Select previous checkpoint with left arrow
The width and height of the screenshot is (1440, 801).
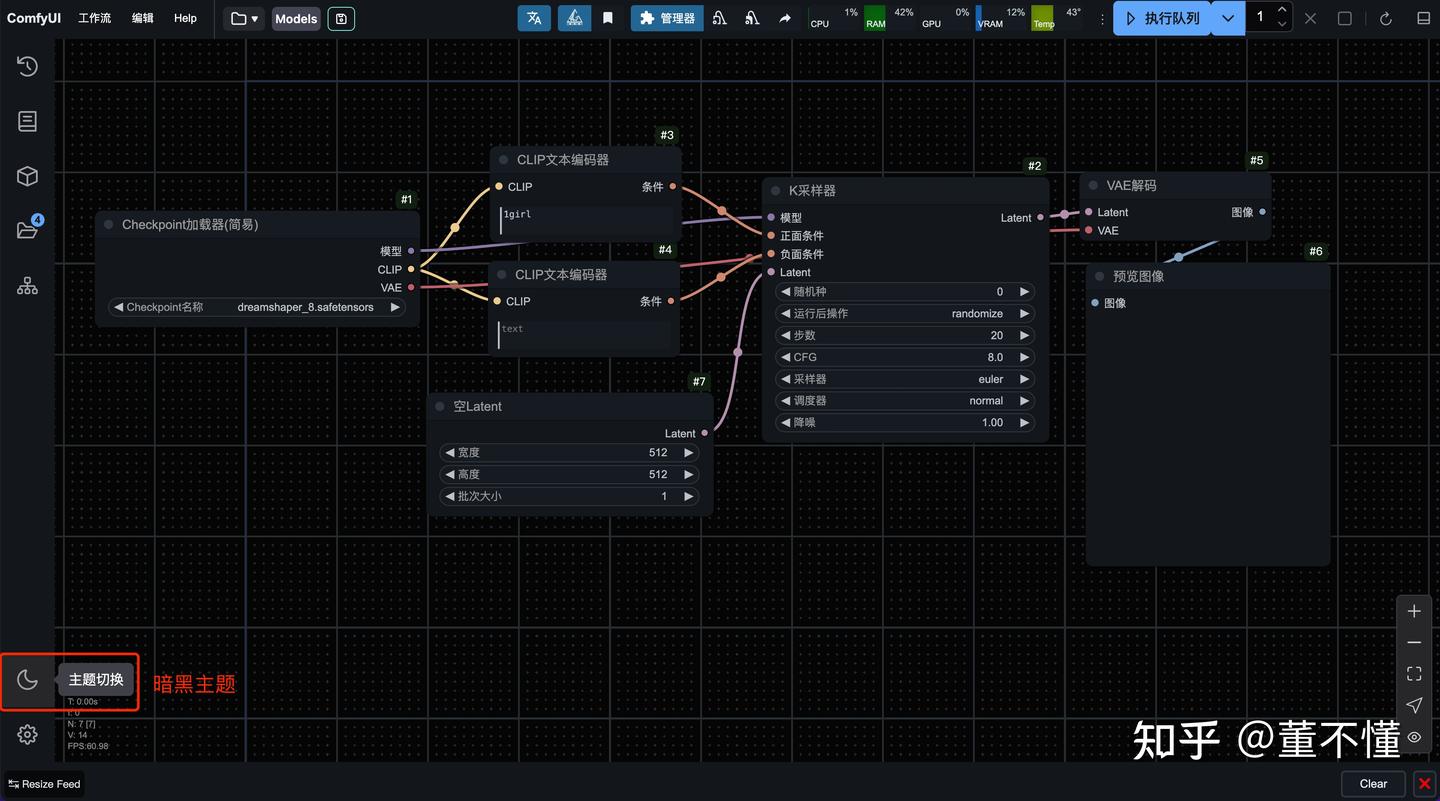coord(119,307)
